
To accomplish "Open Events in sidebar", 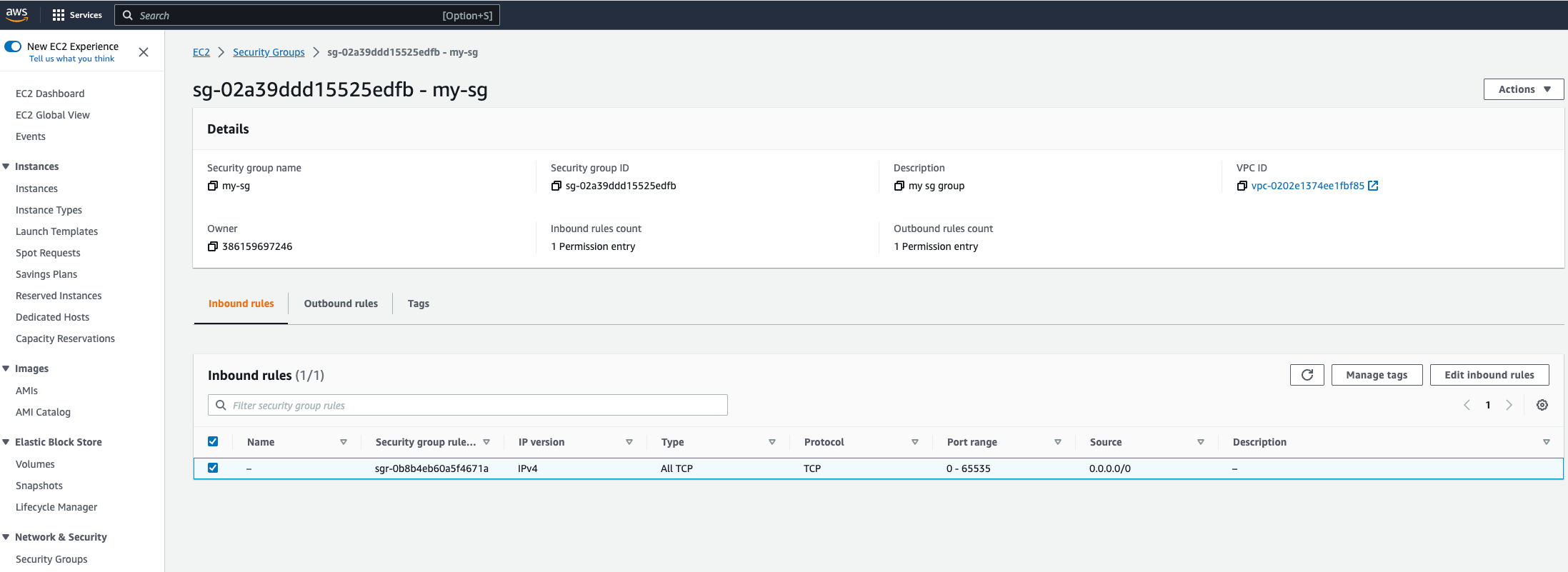I will tap(31, 136).
